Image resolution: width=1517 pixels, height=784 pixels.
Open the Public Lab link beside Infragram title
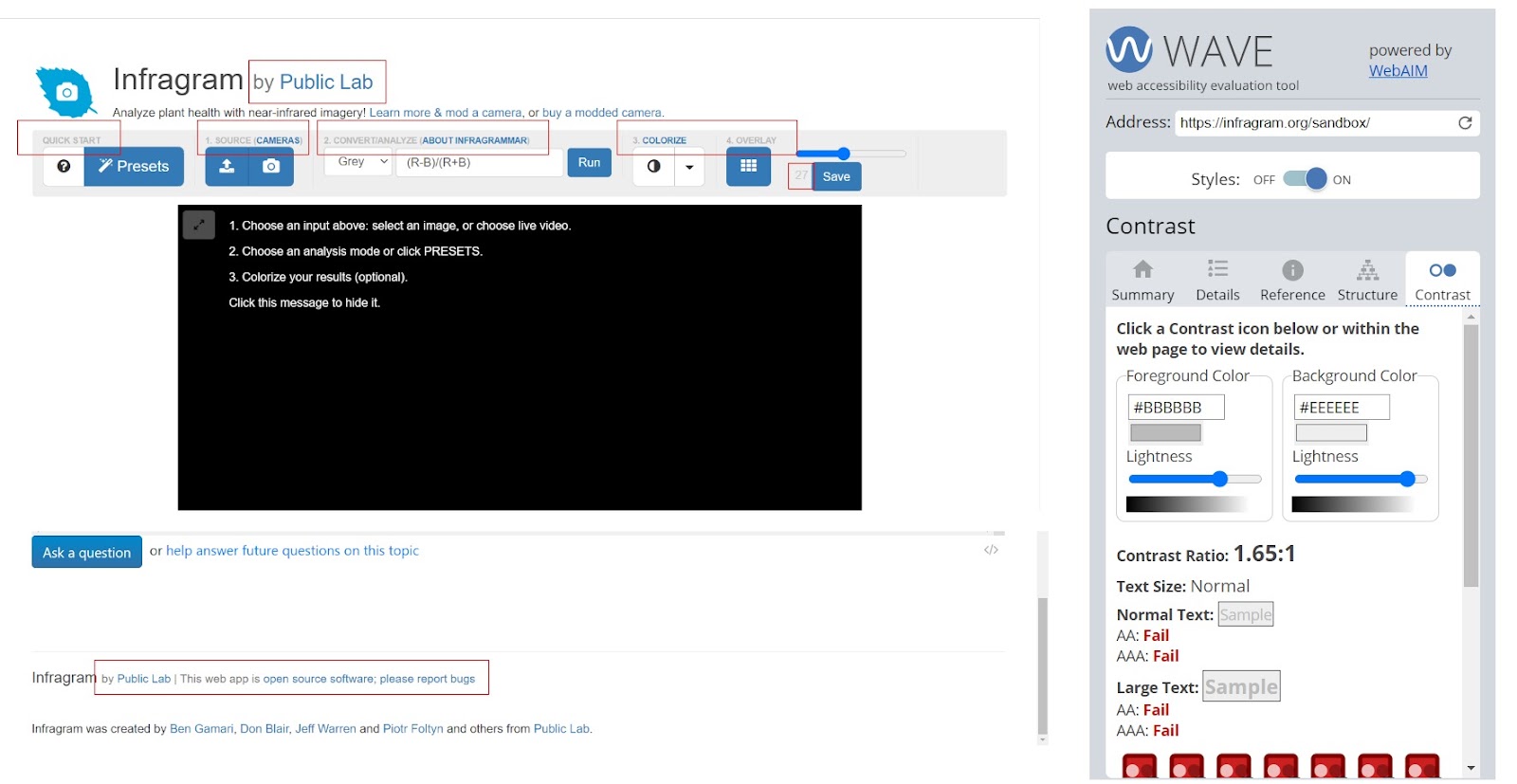coord(326,82)
